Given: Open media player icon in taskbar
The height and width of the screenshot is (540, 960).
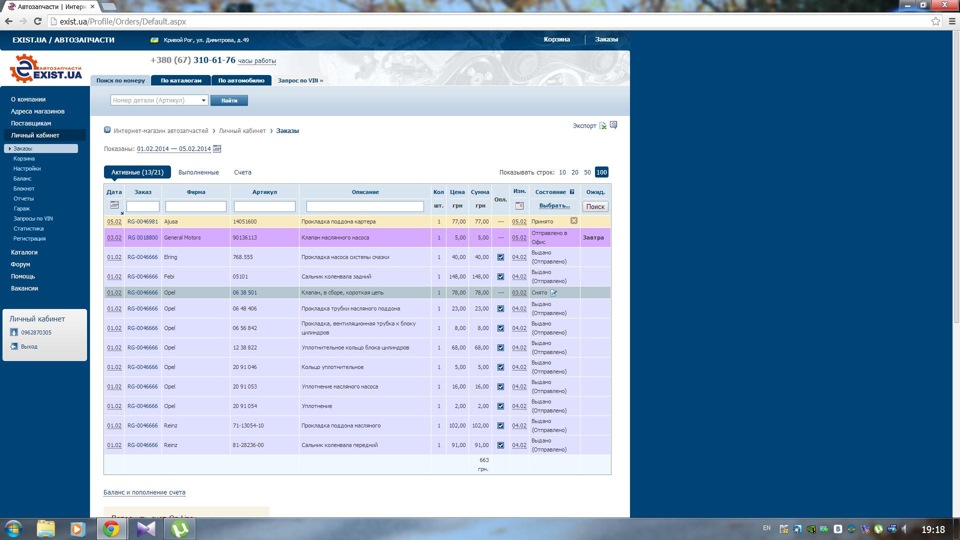Looking at the screenshot, I should tap(77, 528).
